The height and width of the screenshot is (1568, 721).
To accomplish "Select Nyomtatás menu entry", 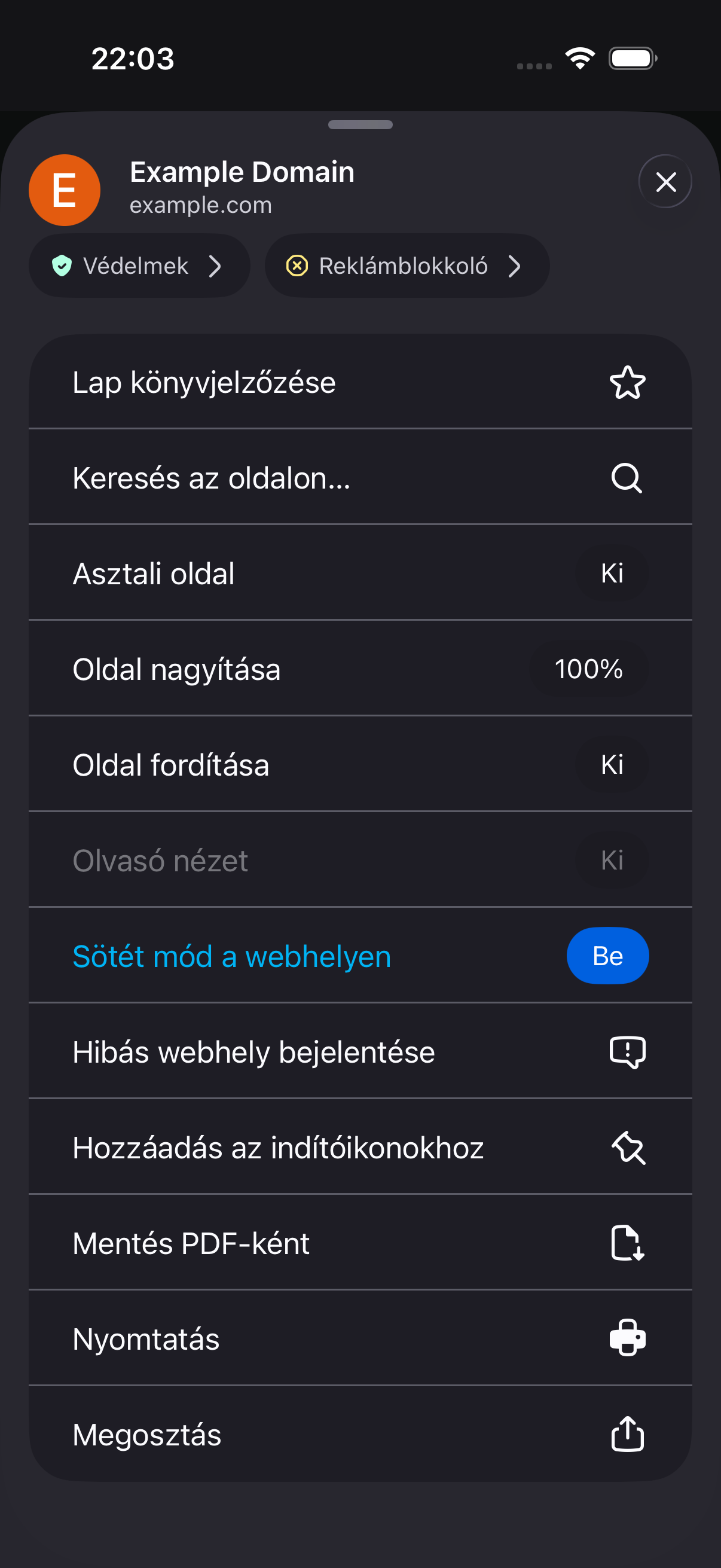I will [x=360, y=1338].
